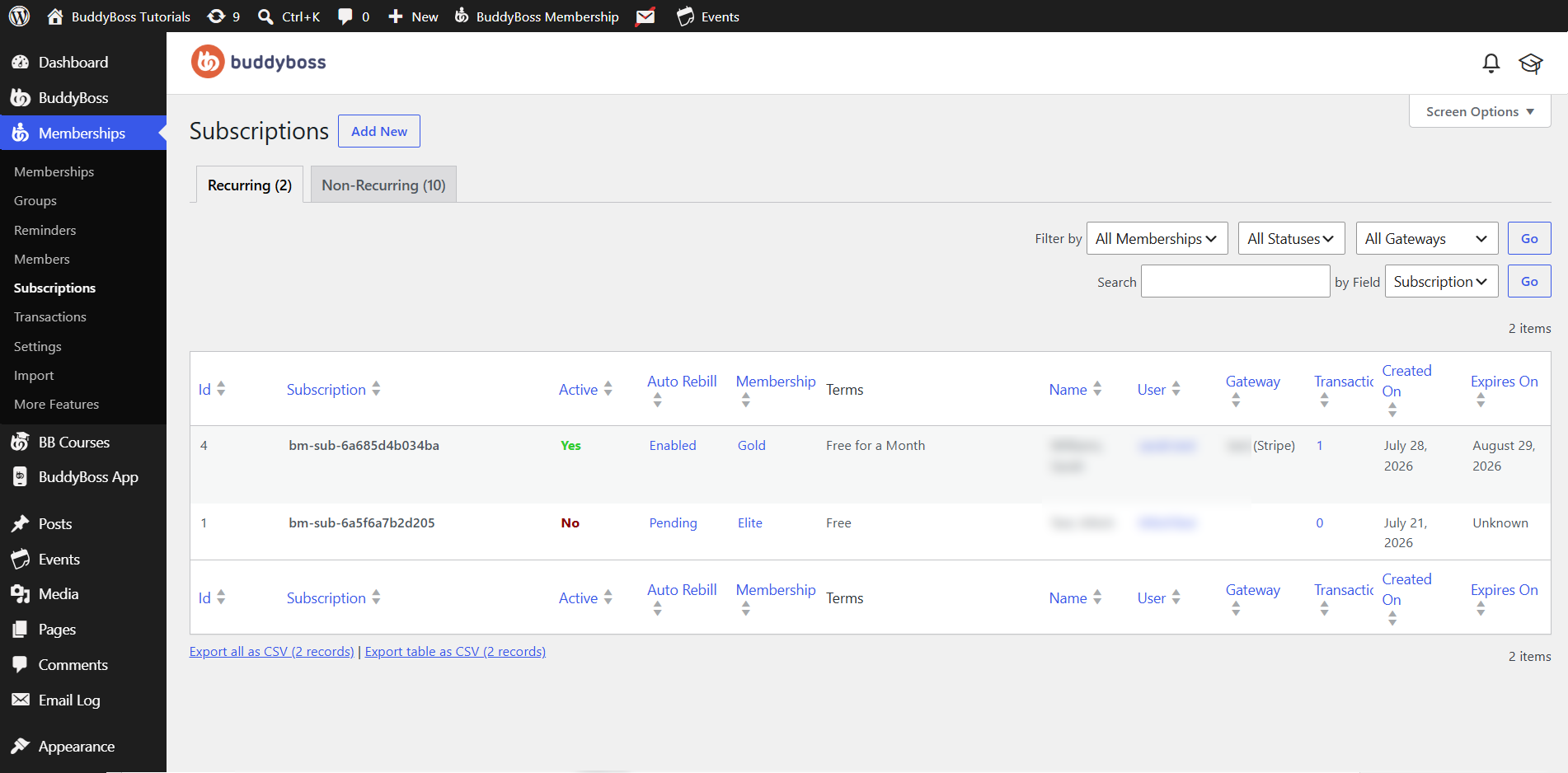Open New content menu in admin bar
The image size is (1568, 773).
[413, 16]
